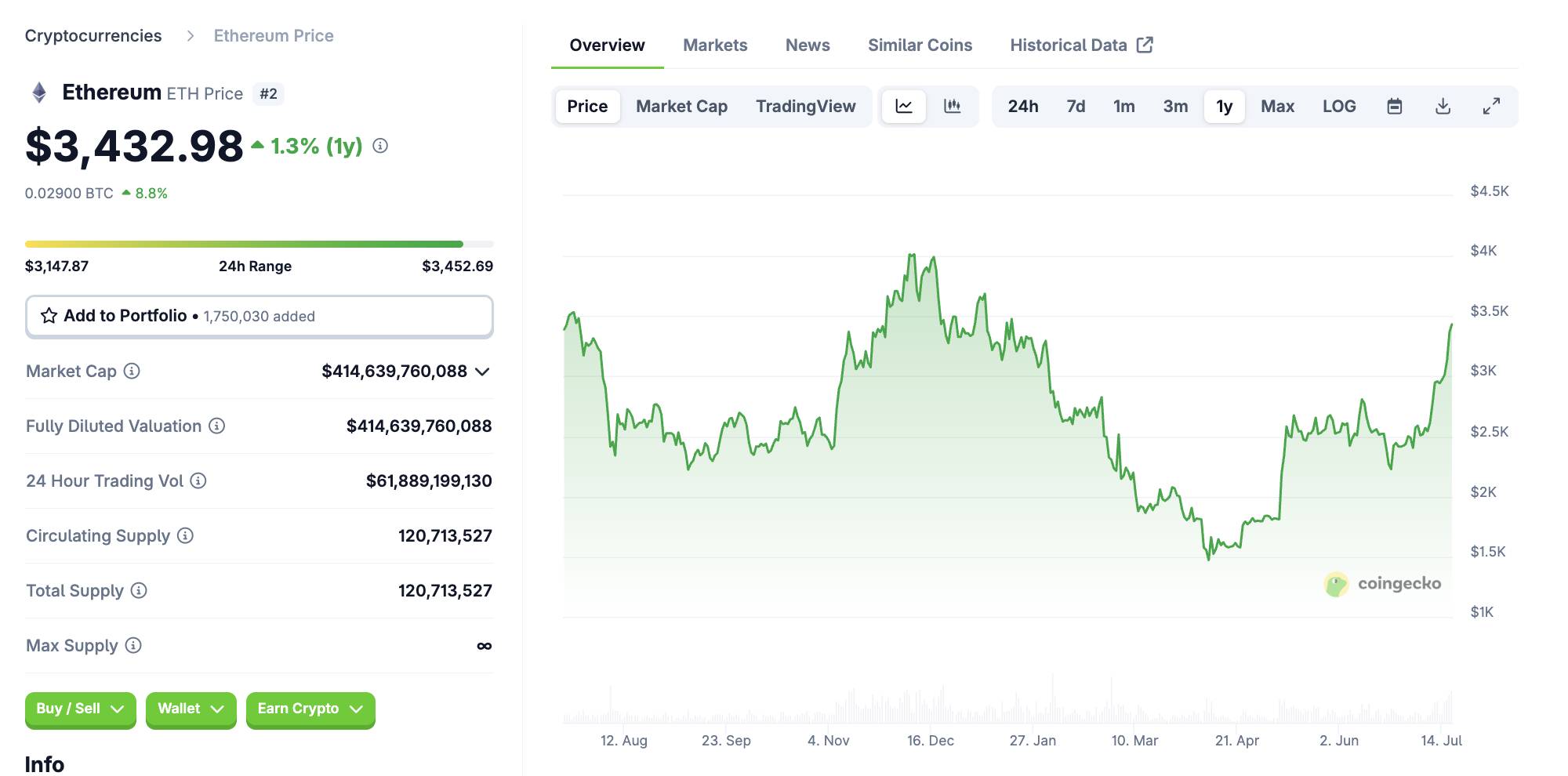This screenshot has height=776, width=1568.
Task: Open the Buy / Sell dropdown
Action: point(81,709)
